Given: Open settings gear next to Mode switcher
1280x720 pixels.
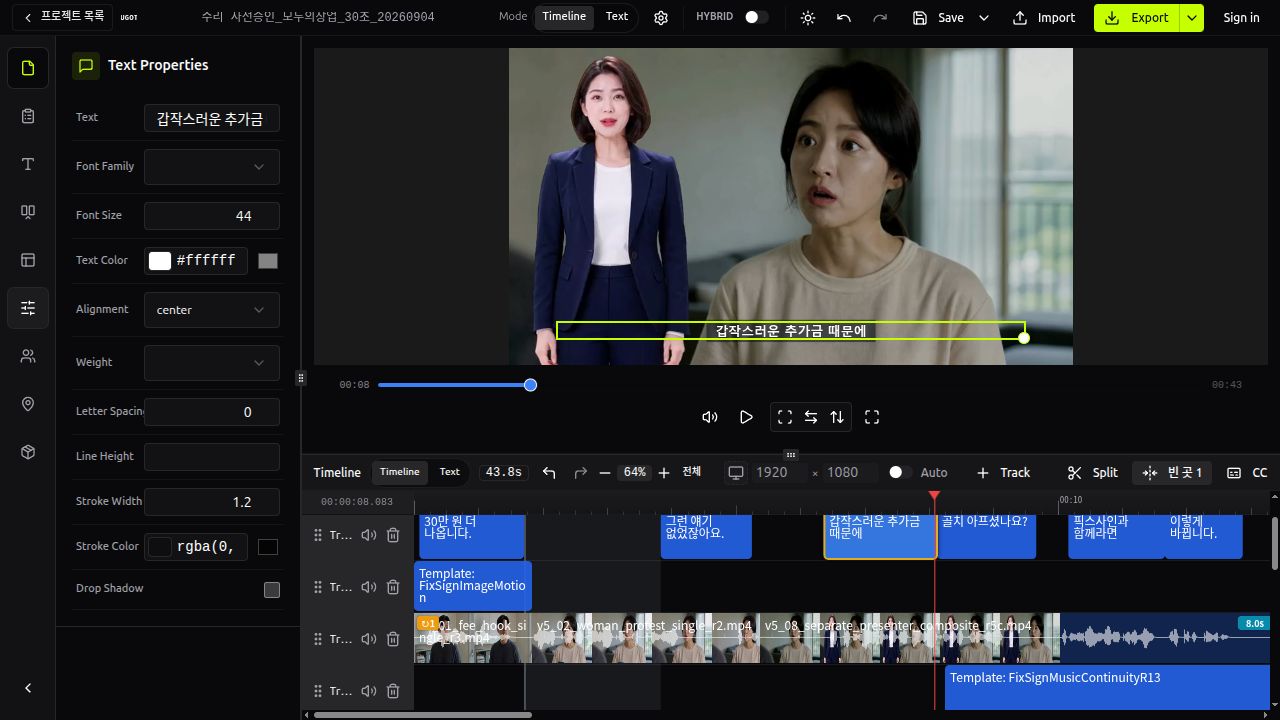Looking at the screenshot, I should coord(661,17).
